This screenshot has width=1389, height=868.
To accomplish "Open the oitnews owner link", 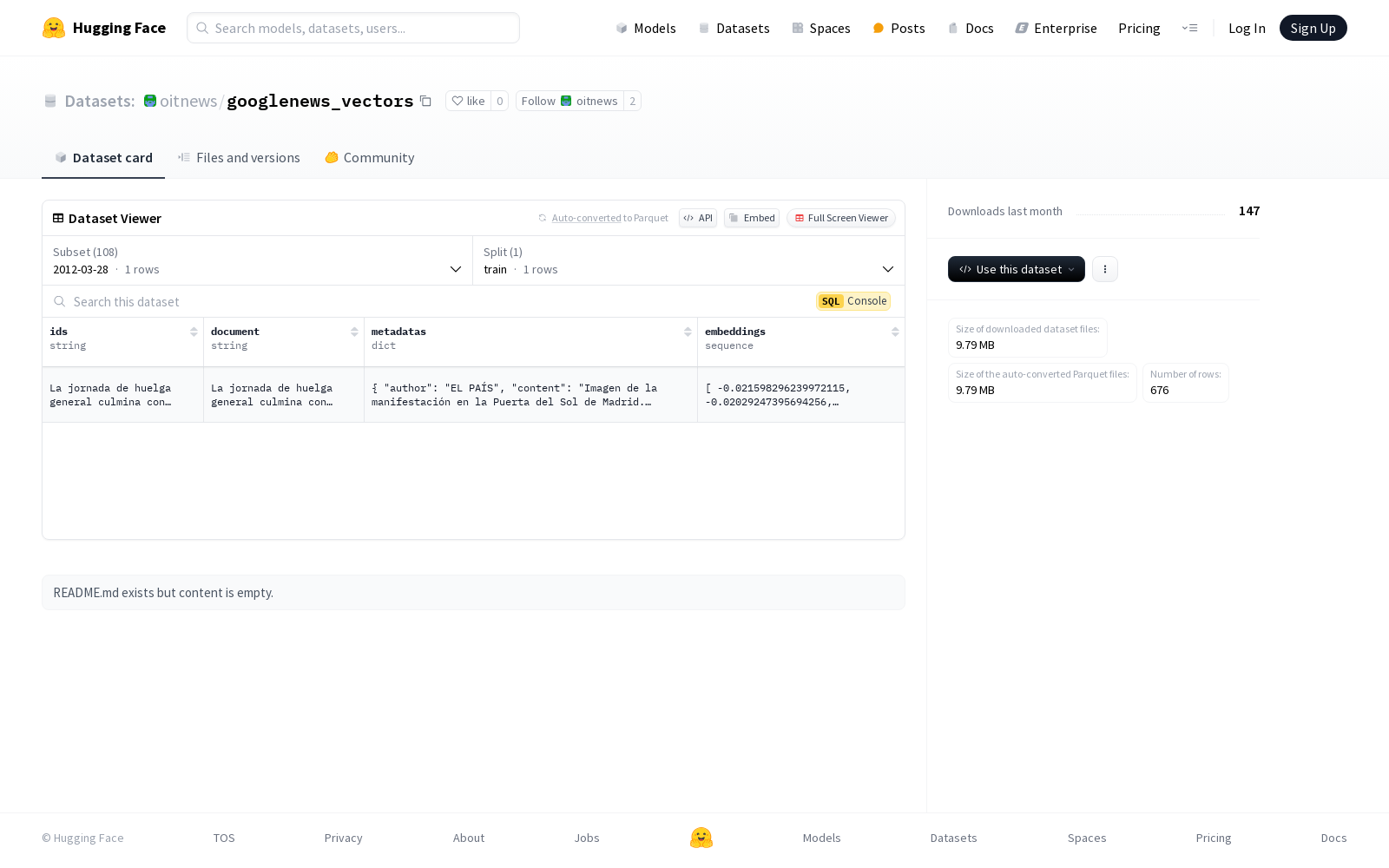I will pos(188,101).
